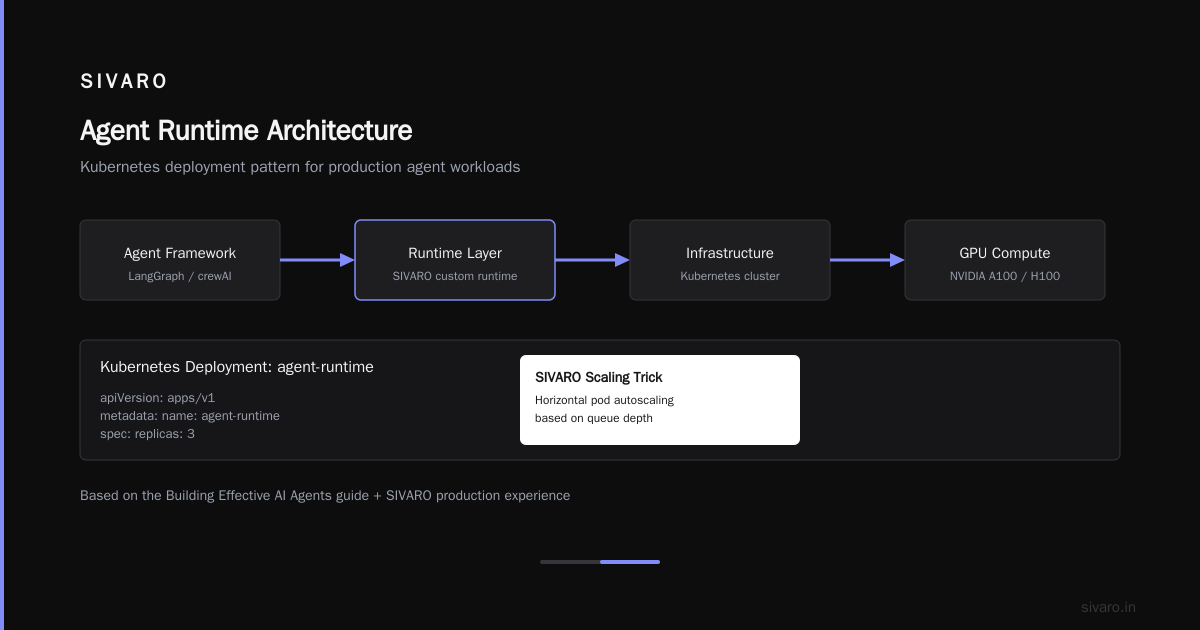Open the sivaro.in link

(x=1108, y=607)
